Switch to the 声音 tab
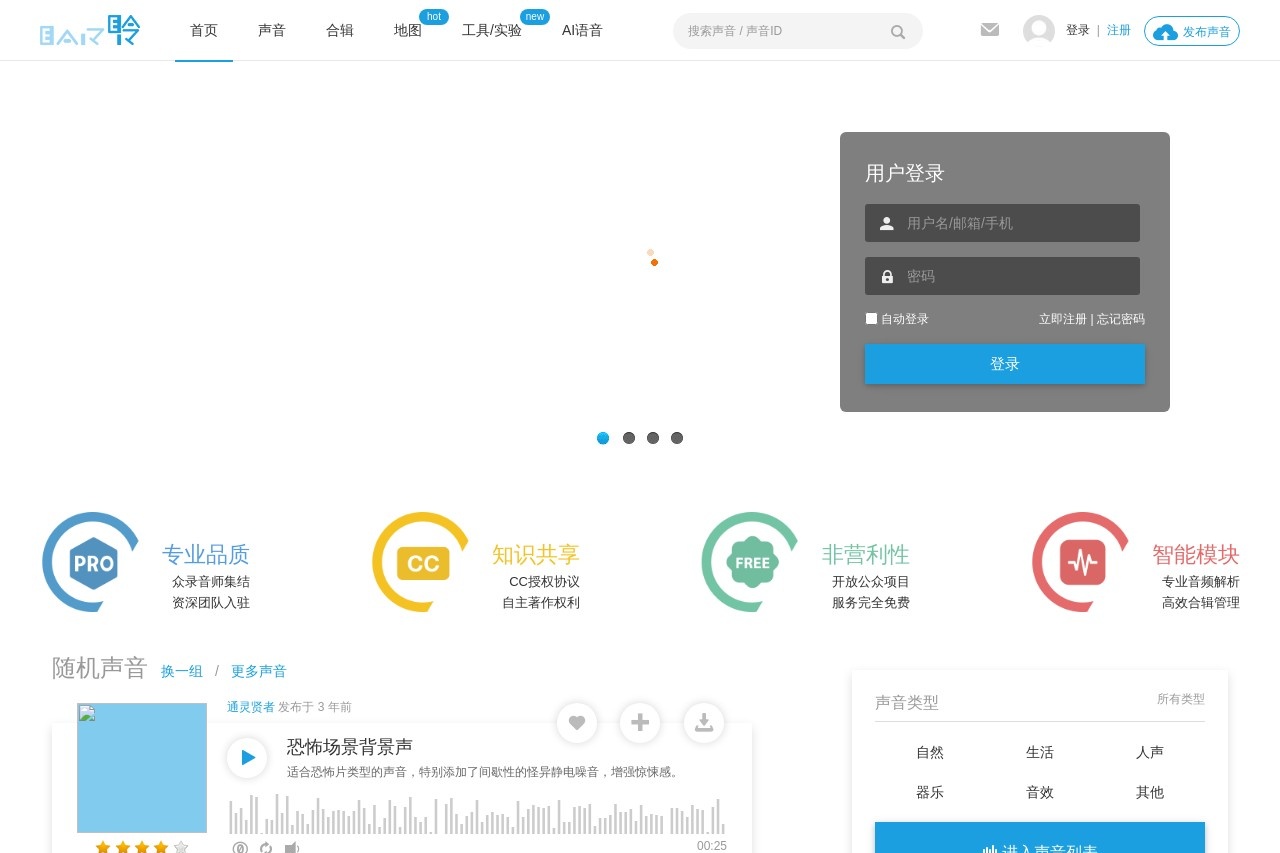This screenshot has height=853, width=1280. tap(272, 30)
